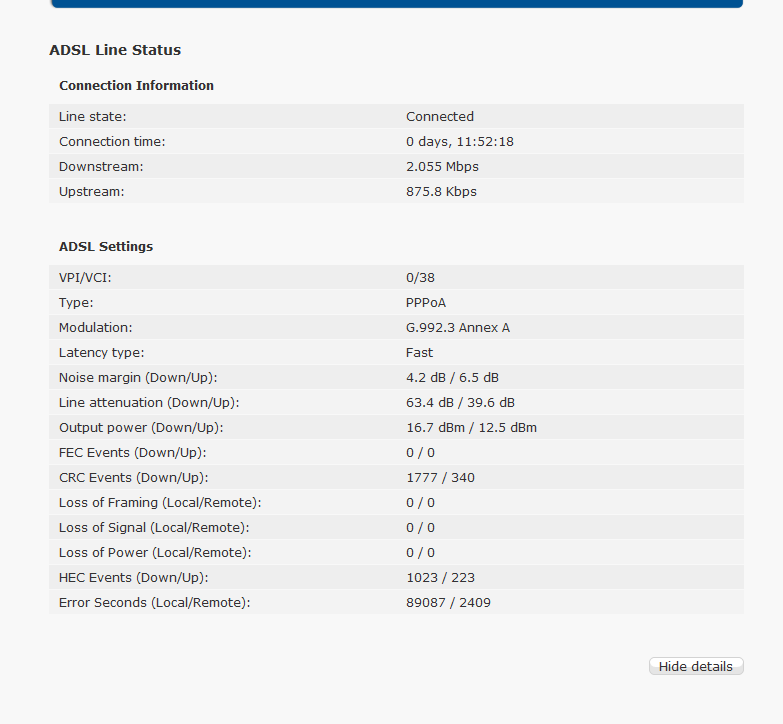This screenshot has width=783, height=724.
Task: Click the CRC Events (Down/Up) label
Action: tap(133, 477)
